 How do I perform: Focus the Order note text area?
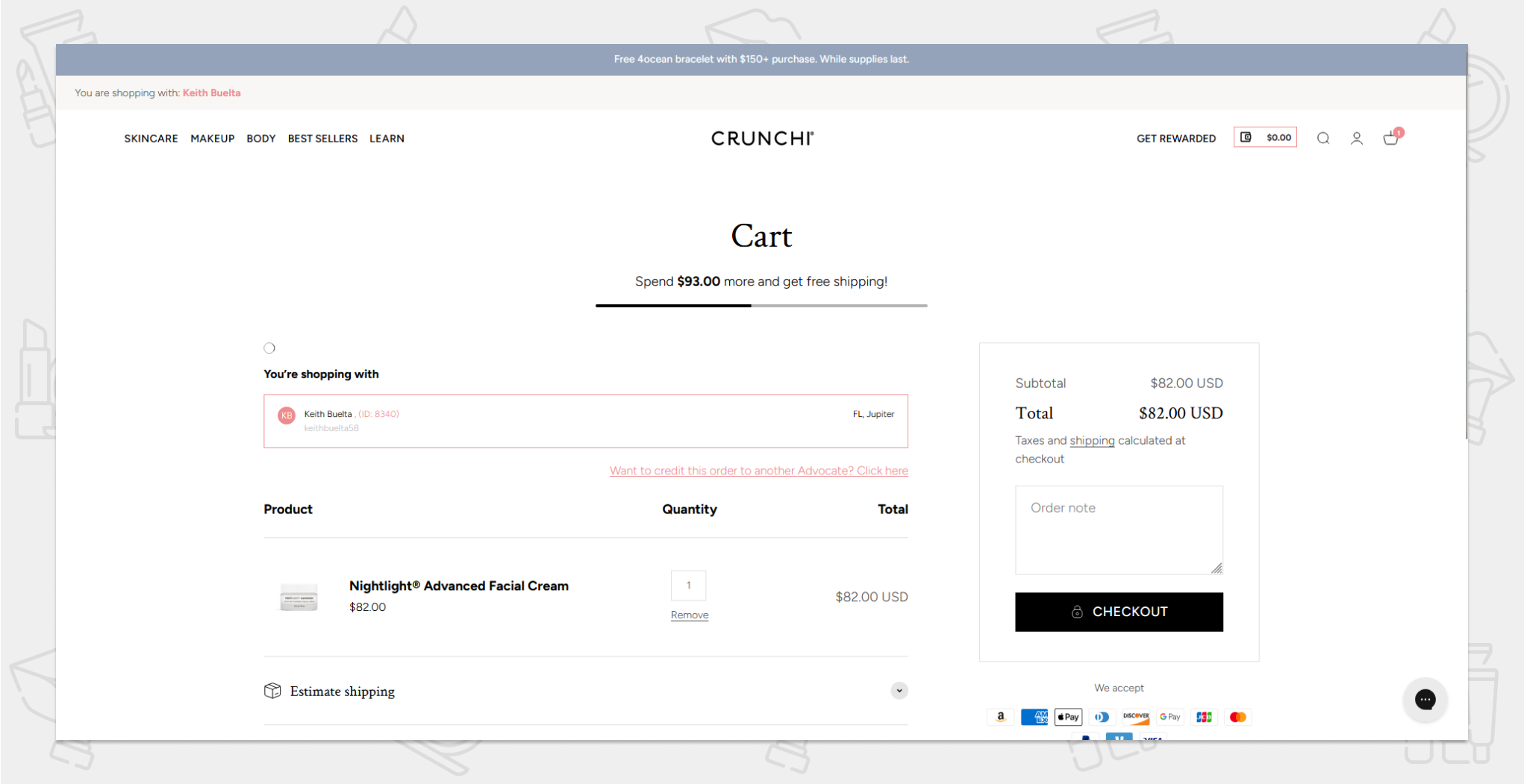pyautogui.click(x=1119, y=530)
